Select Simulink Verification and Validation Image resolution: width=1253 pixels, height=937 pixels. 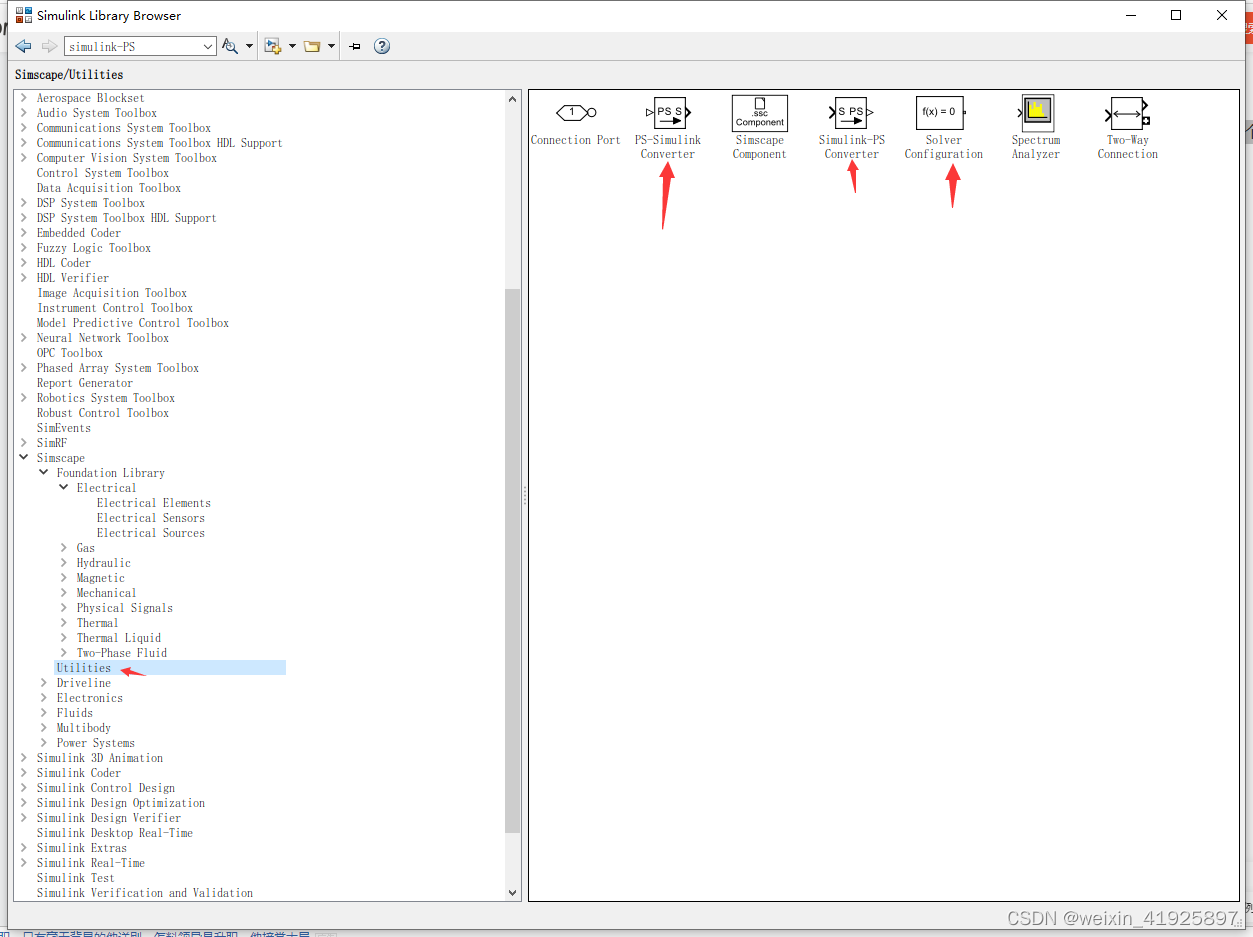click(145, 893)
